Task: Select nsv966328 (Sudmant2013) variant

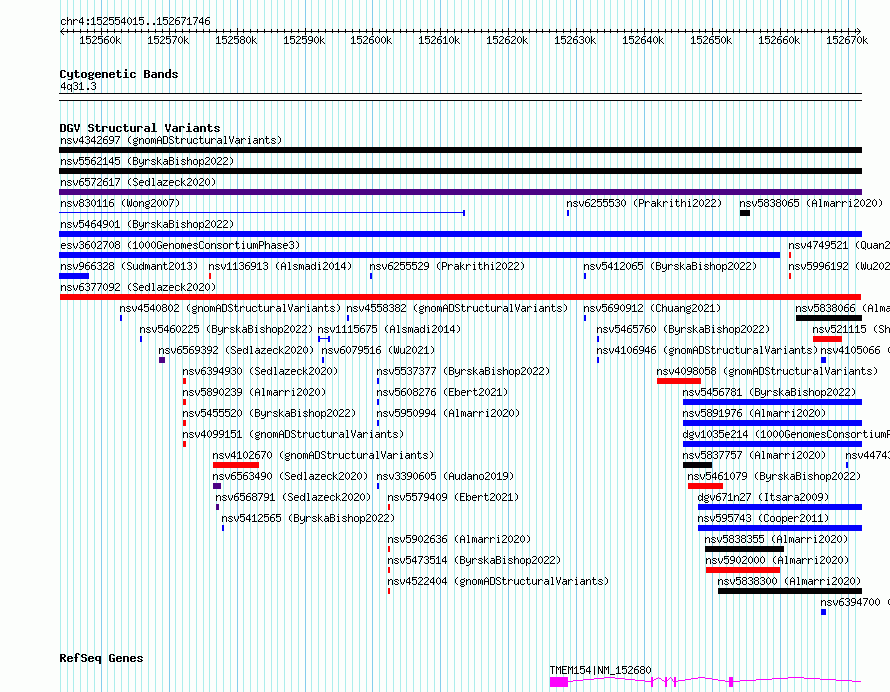Action: point(129,266)
